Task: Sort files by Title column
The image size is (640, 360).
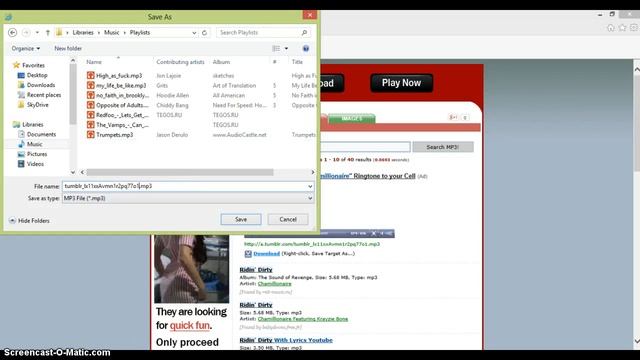Action: click(297, 62)
